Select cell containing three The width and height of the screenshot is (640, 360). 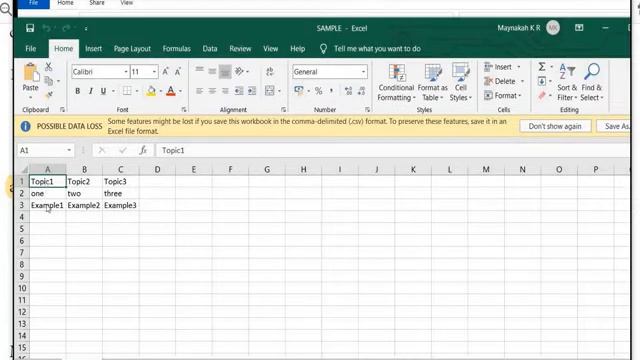pos(120,193)
